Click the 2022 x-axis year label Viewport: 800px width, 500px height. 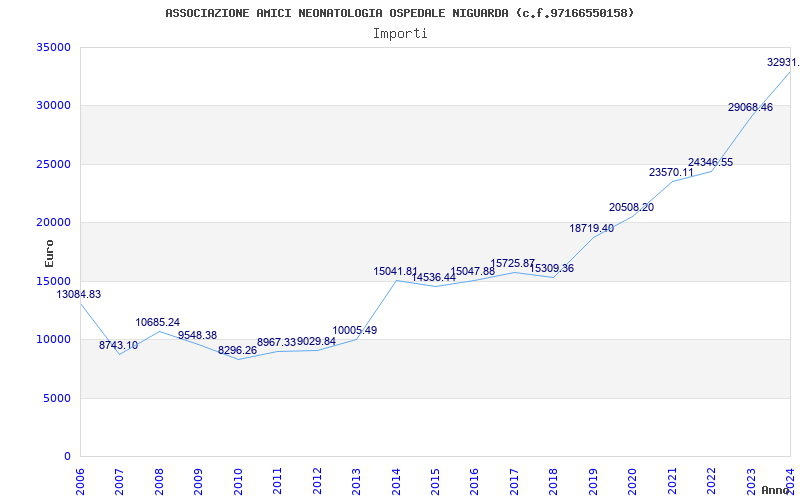[711, 480]
